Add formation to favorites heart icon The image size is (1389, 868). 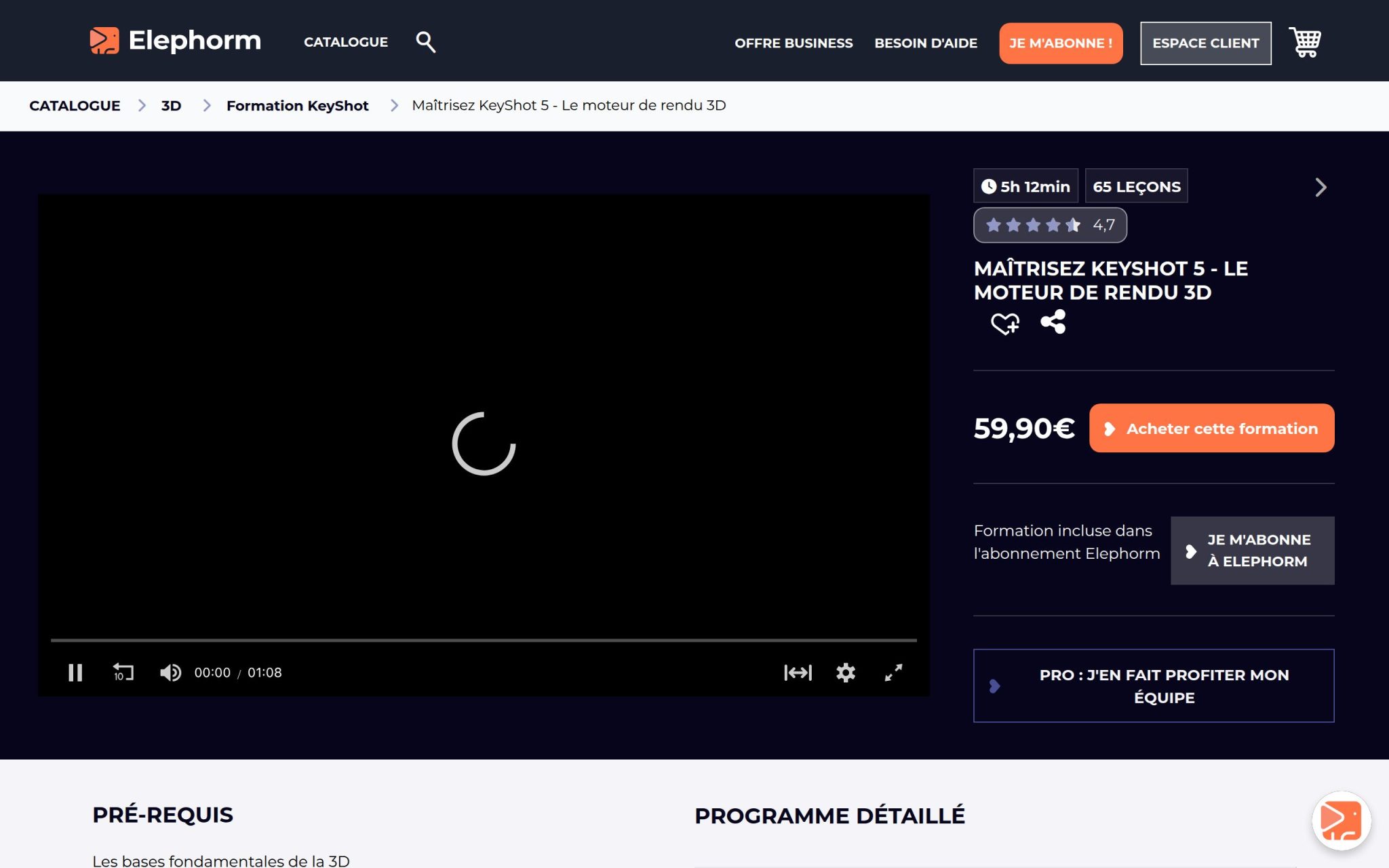[1004, 323]
